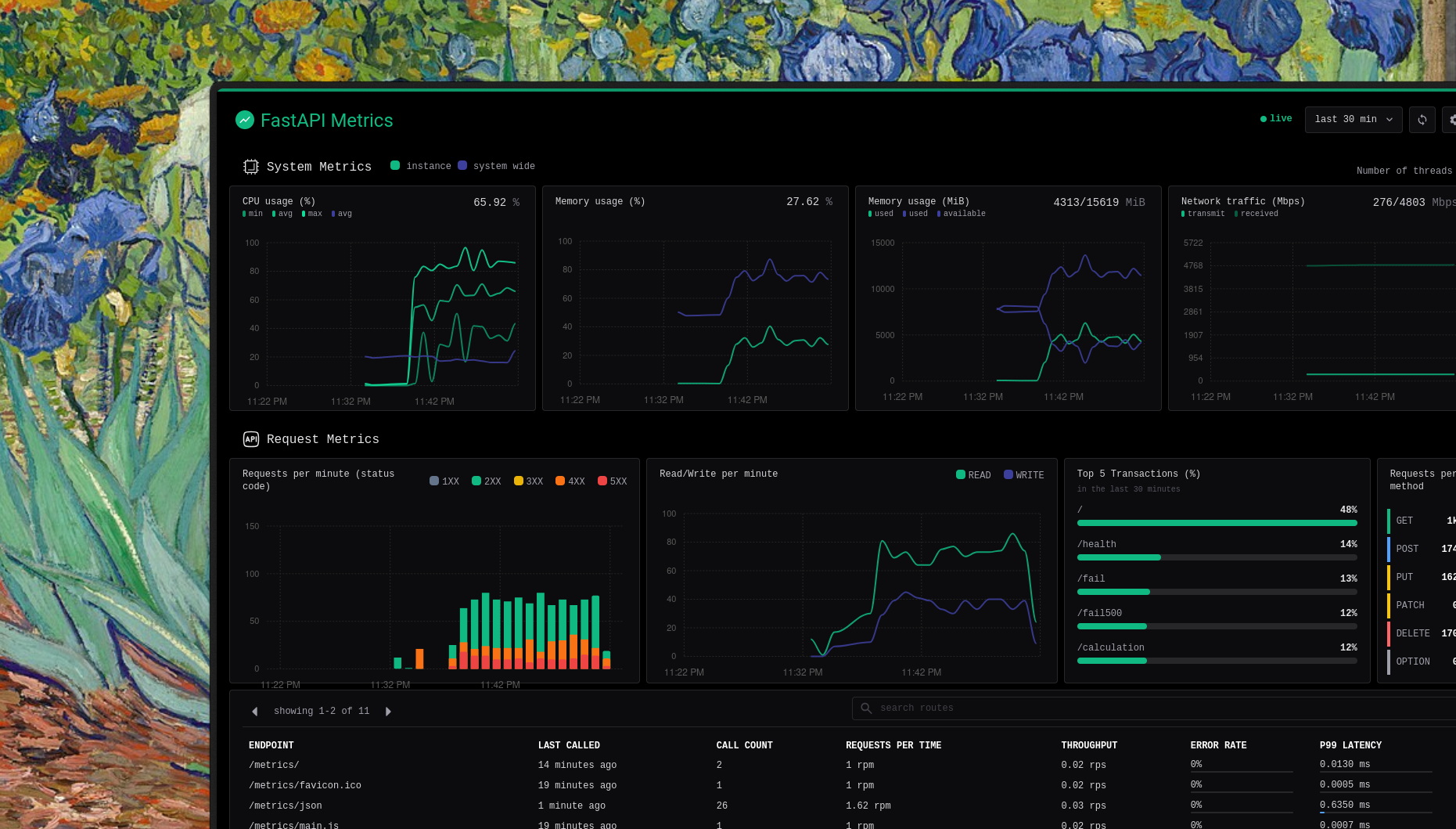Screen dimensions: 1456x829
Task: Toggle the instance legend series
Action: 421,166
